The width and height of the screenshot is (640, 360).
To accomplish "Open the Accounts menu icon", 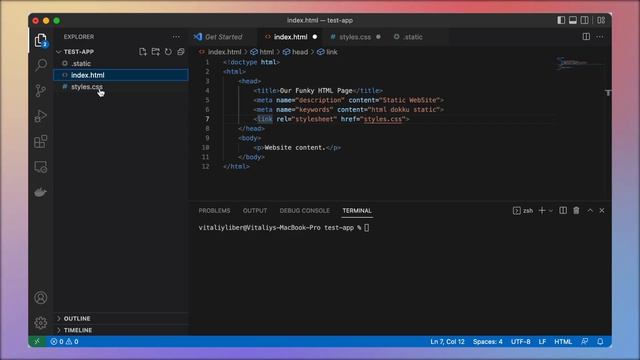I will click(41, 298).
